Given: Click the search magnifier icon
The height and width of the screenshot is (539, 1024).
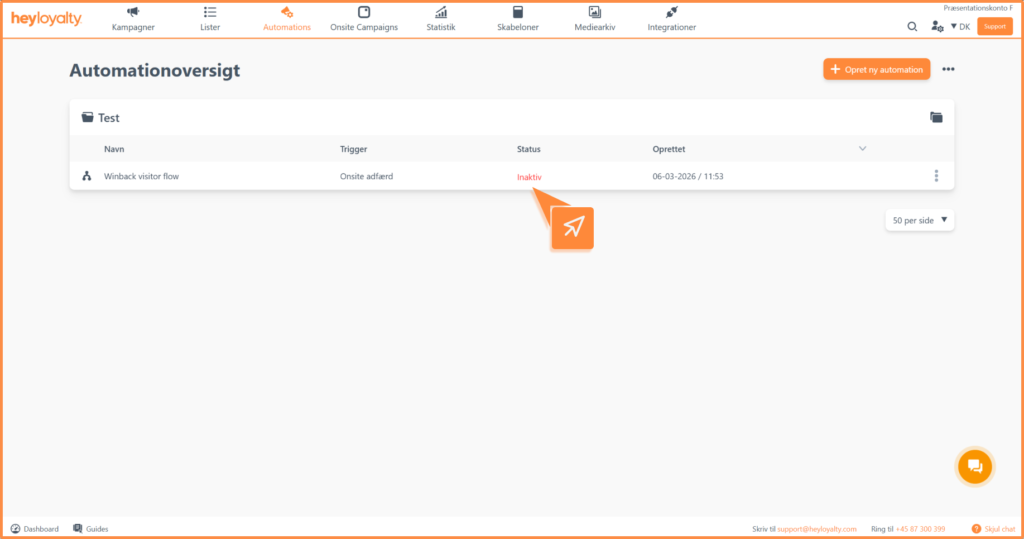Looking at the screenshot, I should coord(912,27).
